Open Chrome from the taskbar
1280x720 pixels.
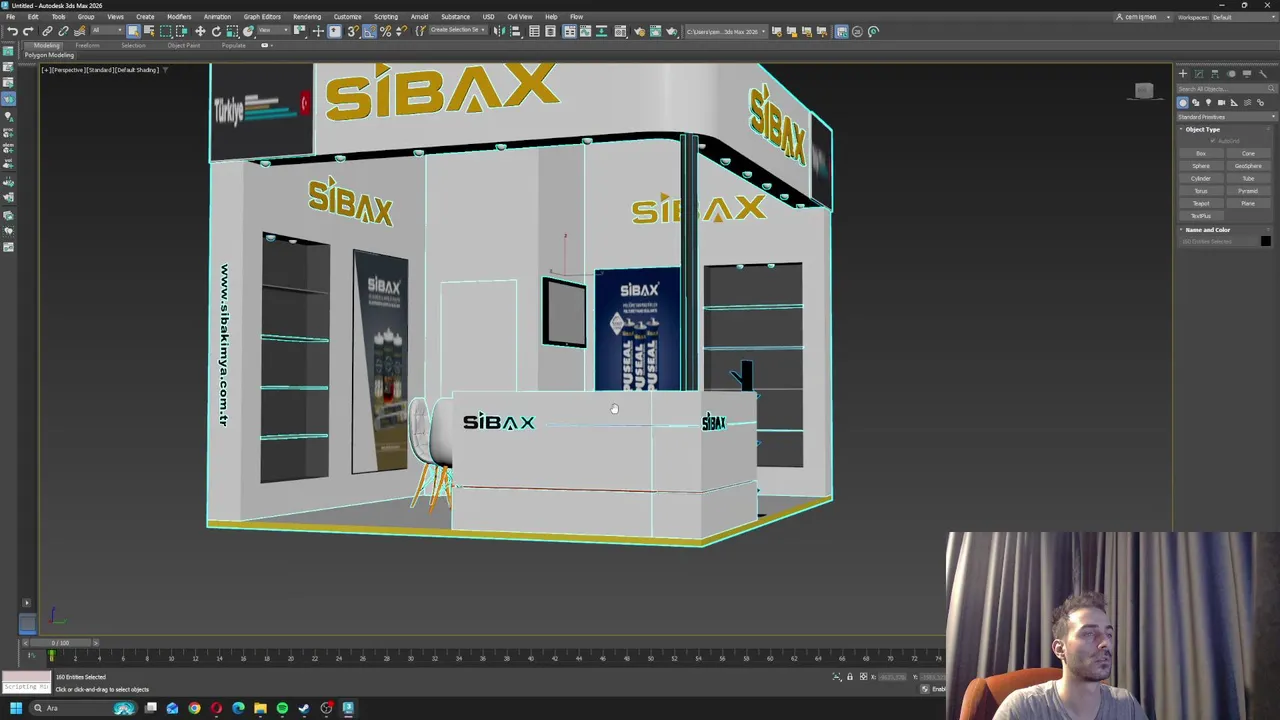(194, 708)
